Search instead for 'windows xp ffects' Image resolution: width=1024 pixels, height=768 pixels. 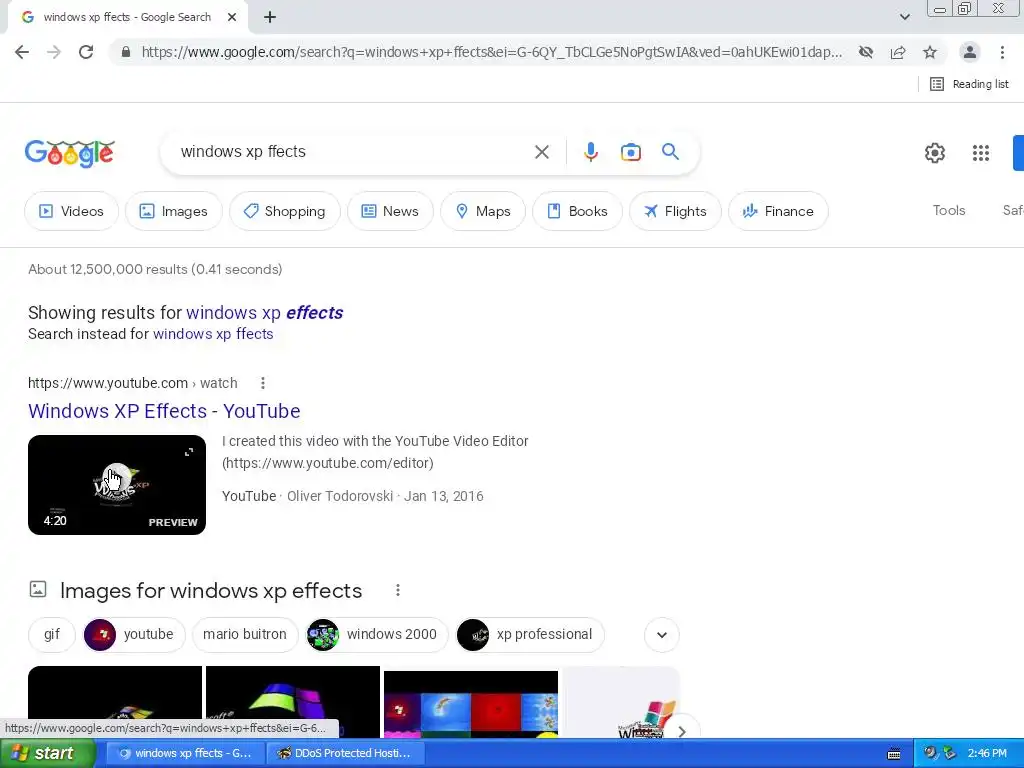(x=213, y=334)
